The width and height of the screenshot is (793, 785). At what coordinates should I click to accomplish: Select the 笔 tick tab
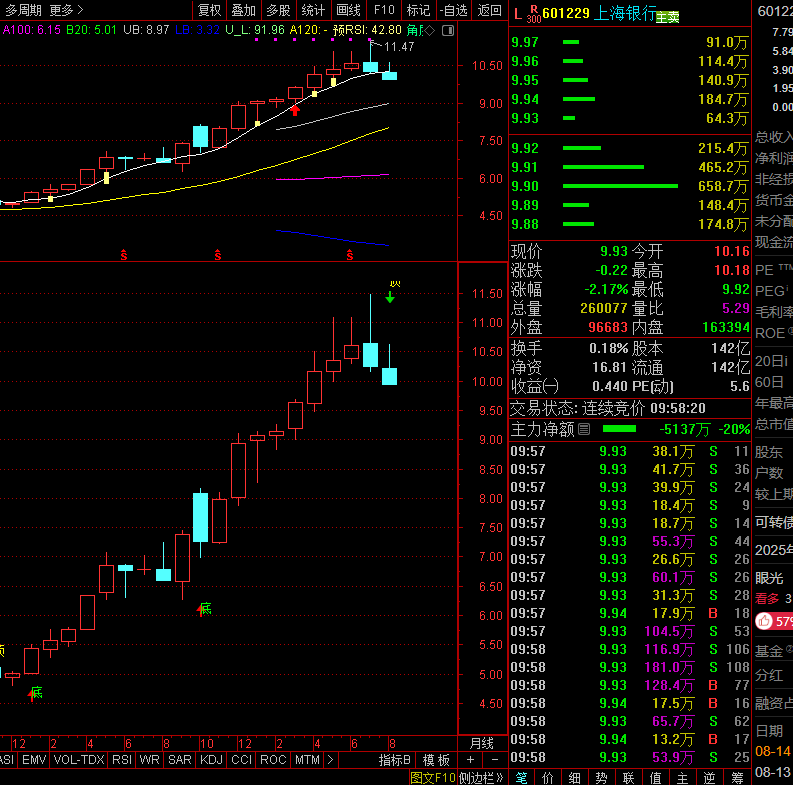tap(521, 777)
